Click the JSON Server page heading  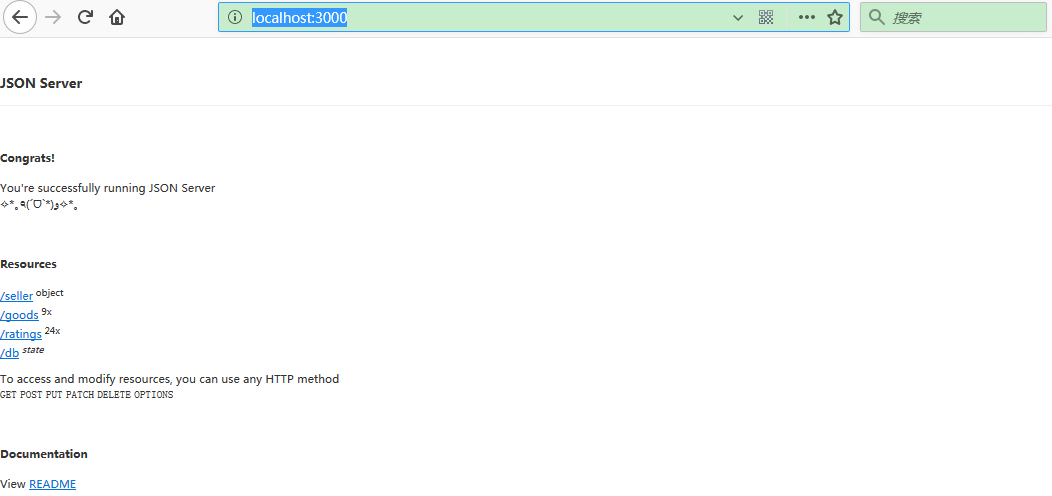41,84
